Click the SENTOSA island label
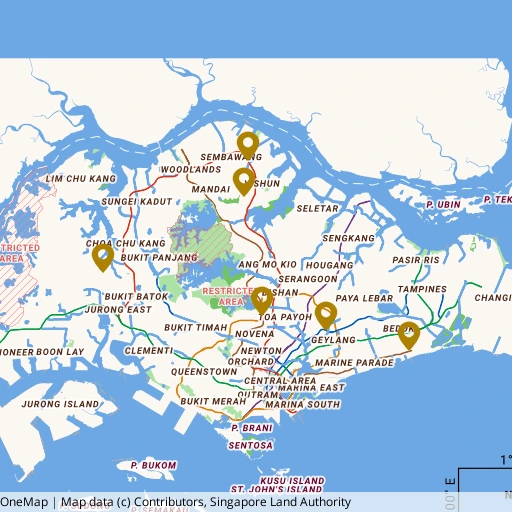 [251, 445]
